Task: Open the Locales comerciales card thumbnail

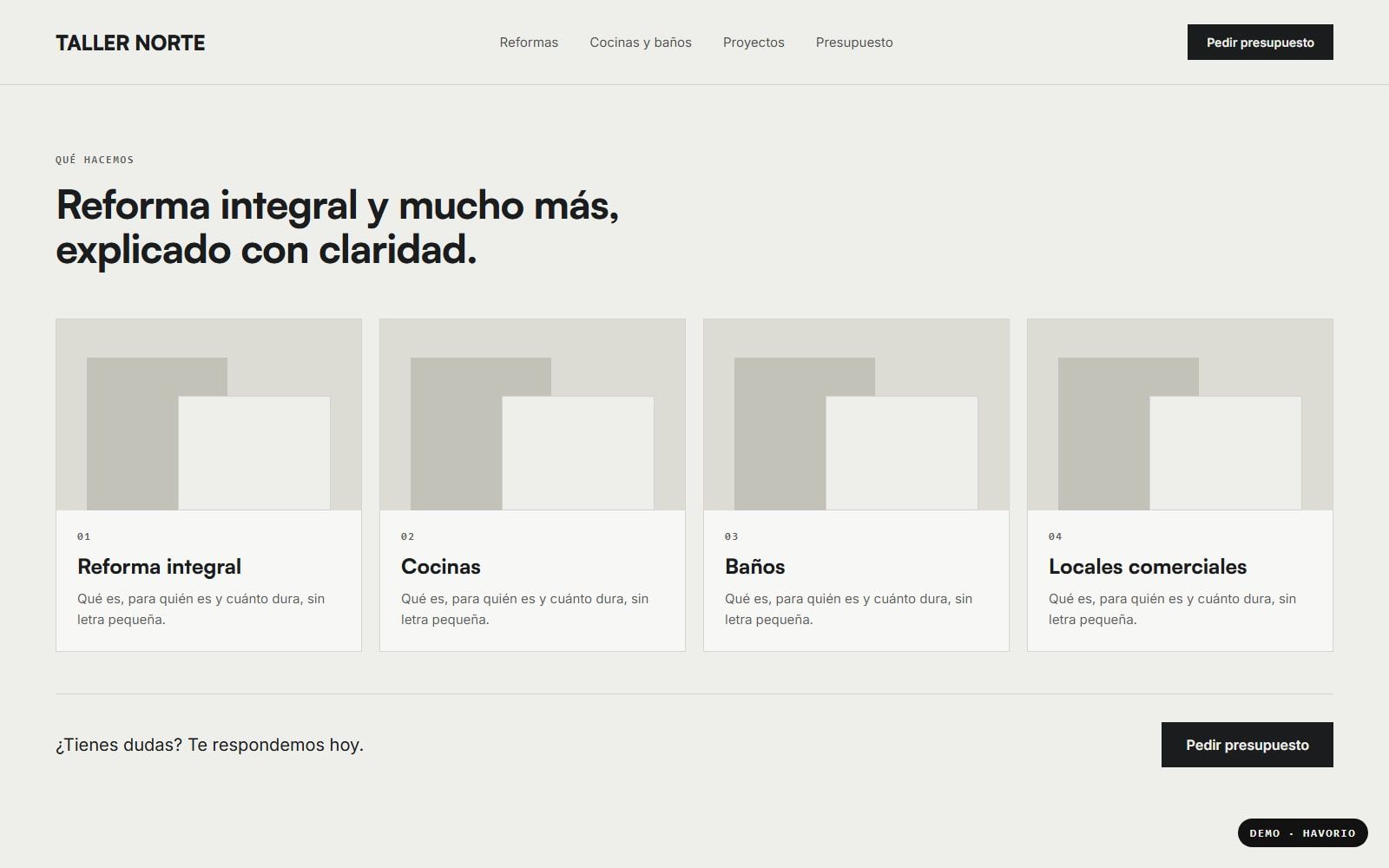Action: tap(1180, 415)
